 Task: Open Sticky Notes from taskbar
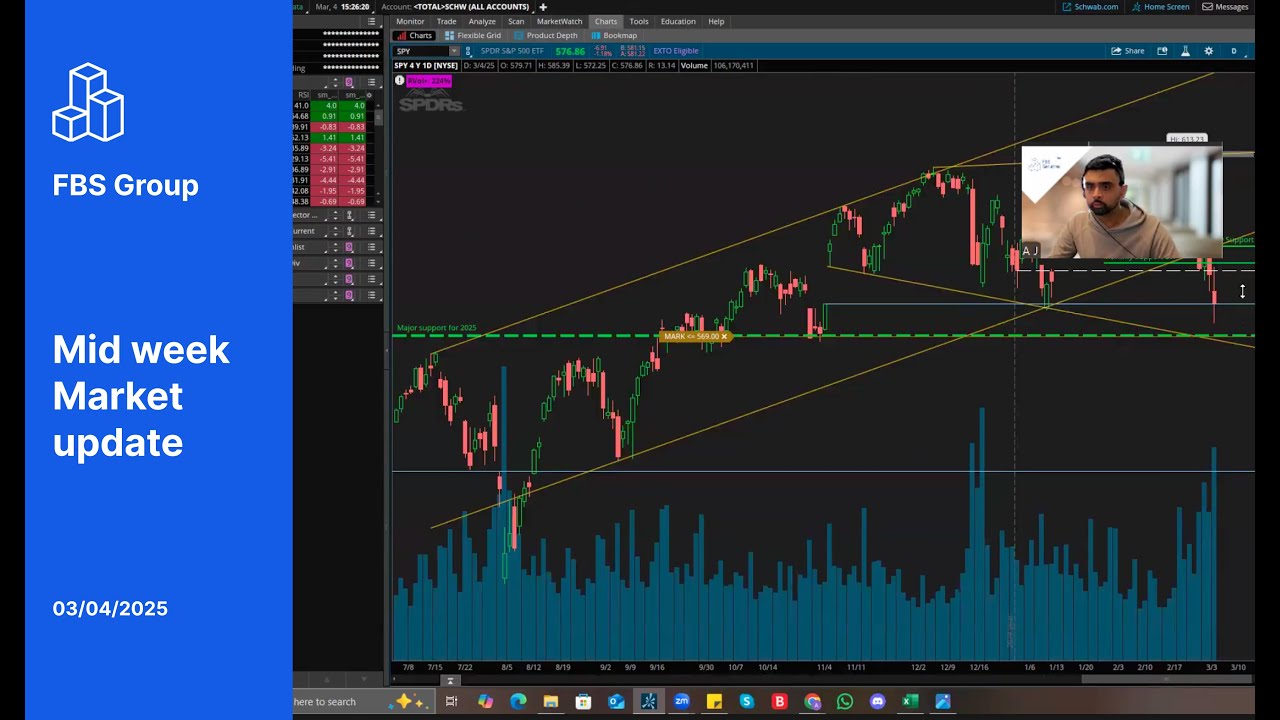click(x=714, y=702)
